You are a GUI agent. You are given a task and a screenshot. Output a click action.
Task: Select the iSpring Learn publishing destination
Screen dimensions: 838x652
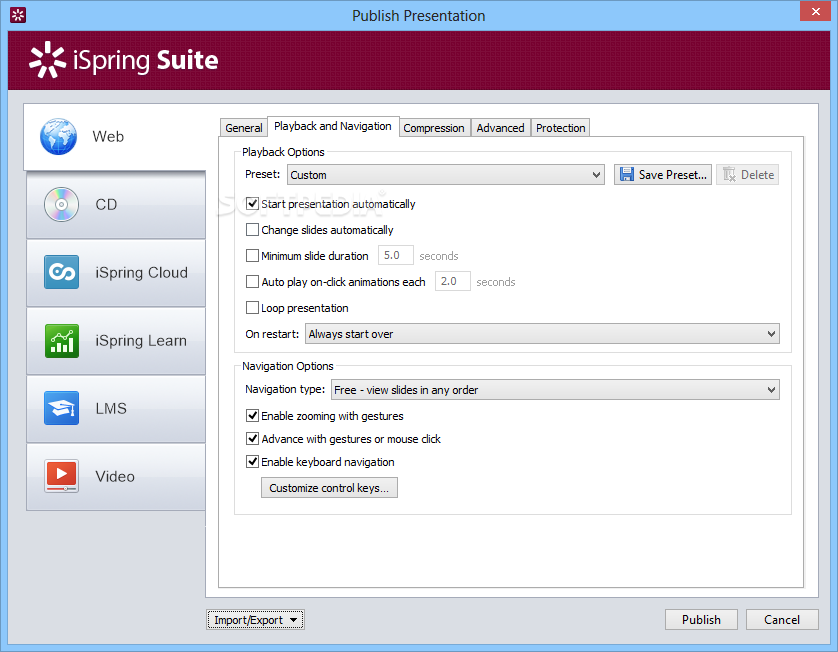click(x=116, y=341)
